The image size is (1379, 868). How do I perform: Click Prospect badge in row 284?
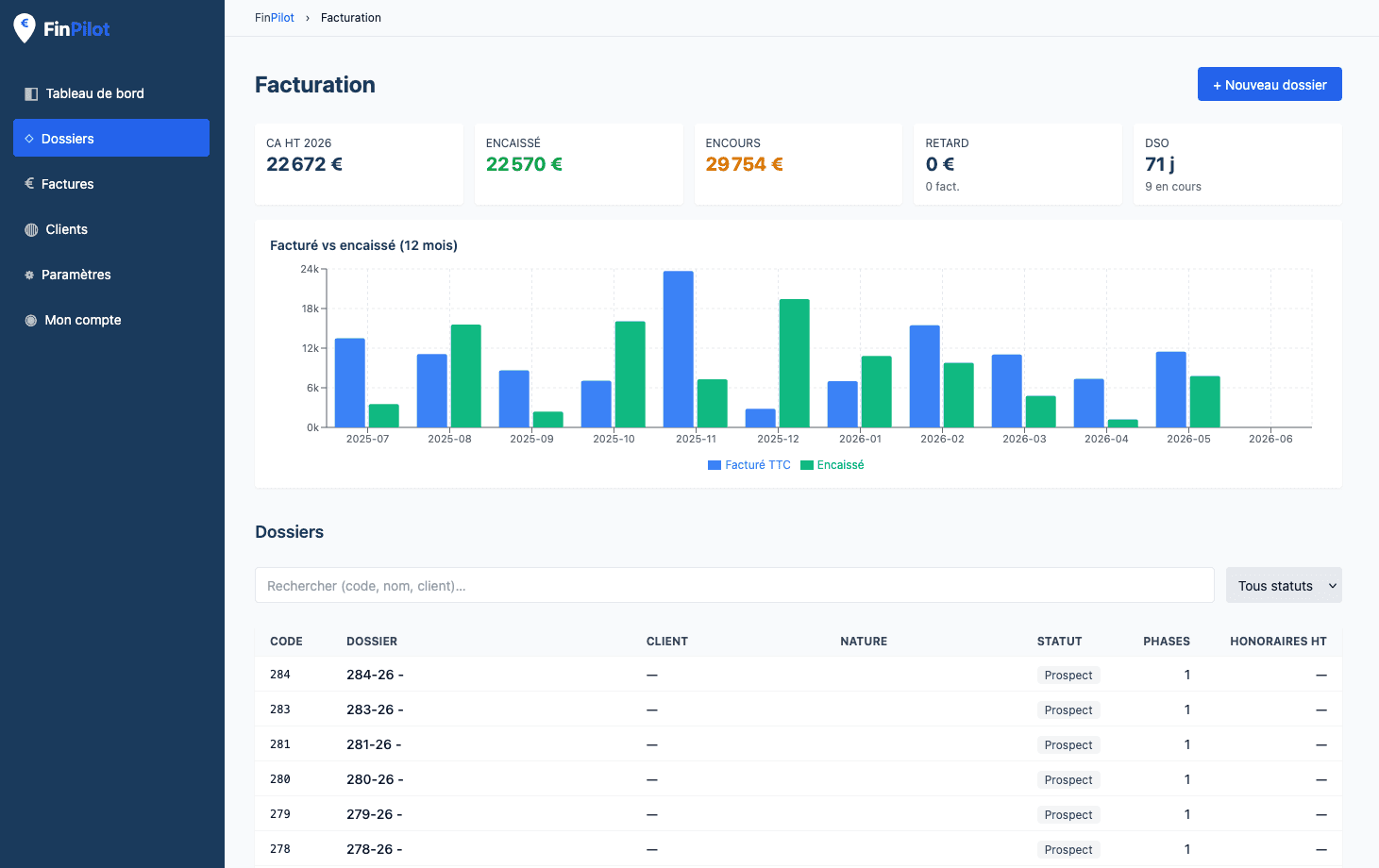[x=1068, y=676]
